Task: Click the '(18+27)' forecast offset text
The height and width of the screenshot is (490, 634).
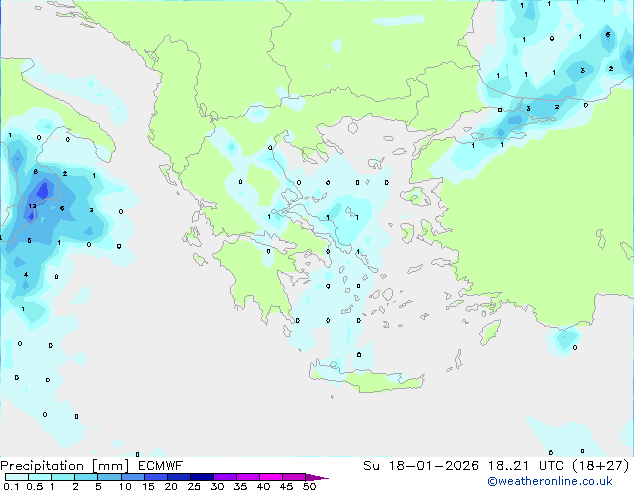Action: click(x=601, y=466)
